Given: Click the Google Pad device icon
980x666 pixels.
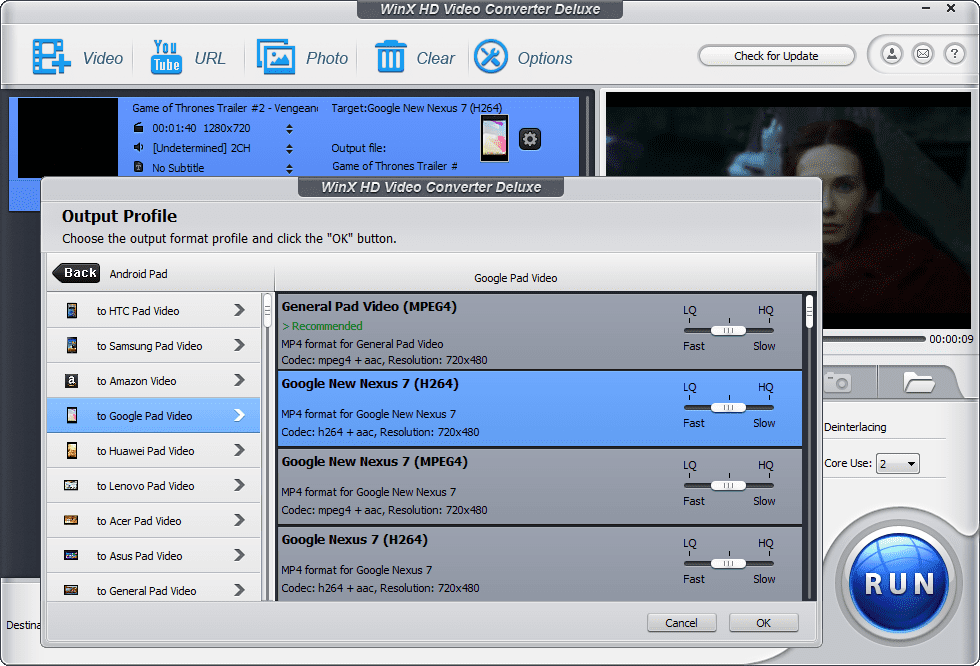Looking at the screenshot, I should click(x=72, y=415).
